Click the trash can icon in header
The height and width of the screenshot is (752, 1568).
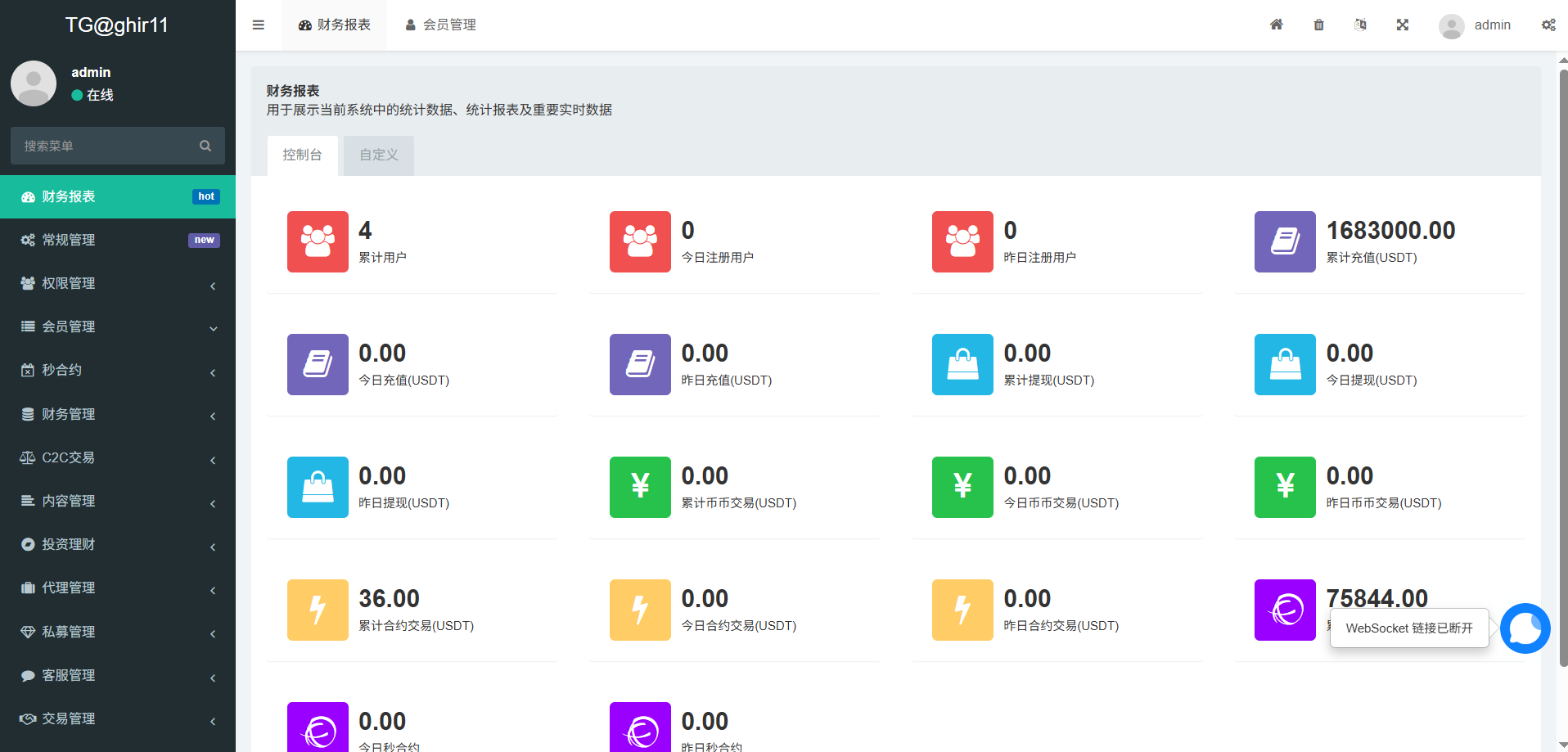(1318, 25)
